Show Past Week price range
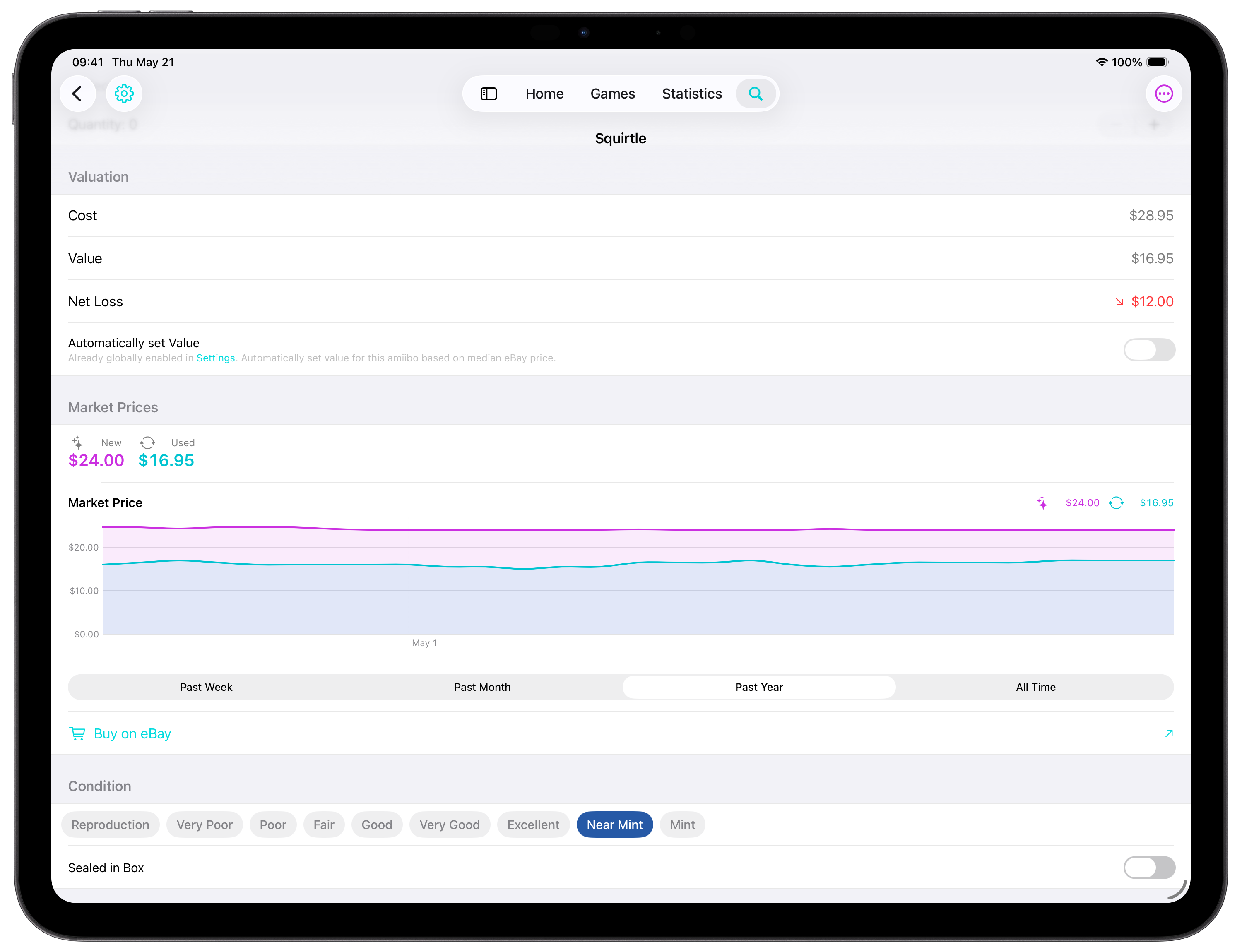Viewport: 1242px width, 952px height. (206, 688)
